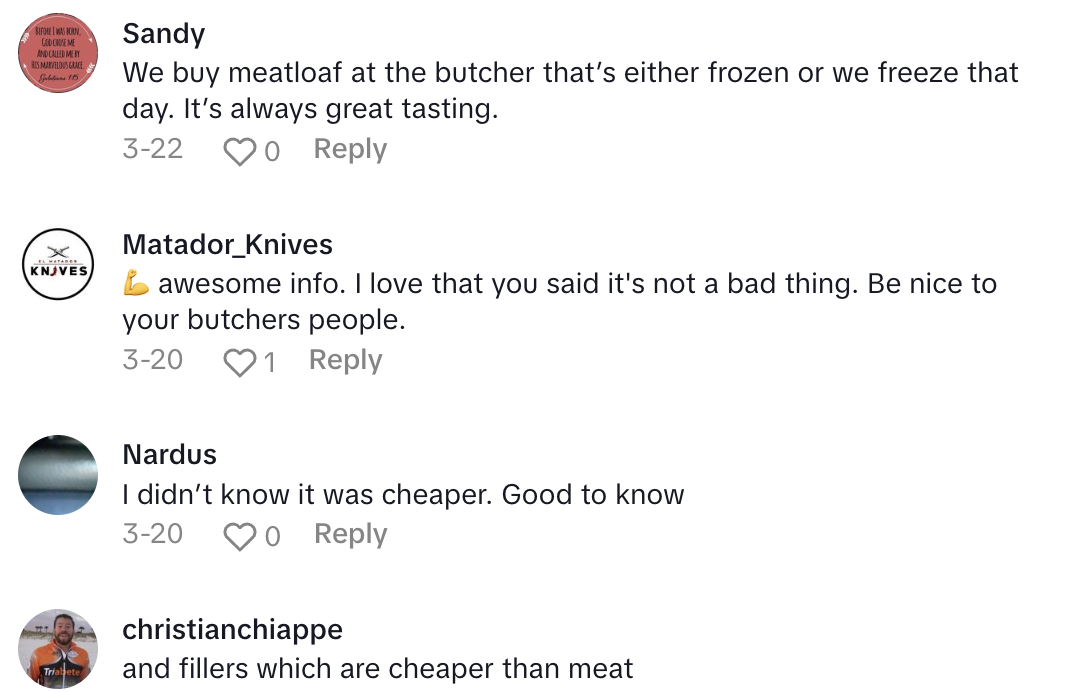The image size is (1076, 692).
Task: Go to christianchiappe username profile
Action: (232, 629)
